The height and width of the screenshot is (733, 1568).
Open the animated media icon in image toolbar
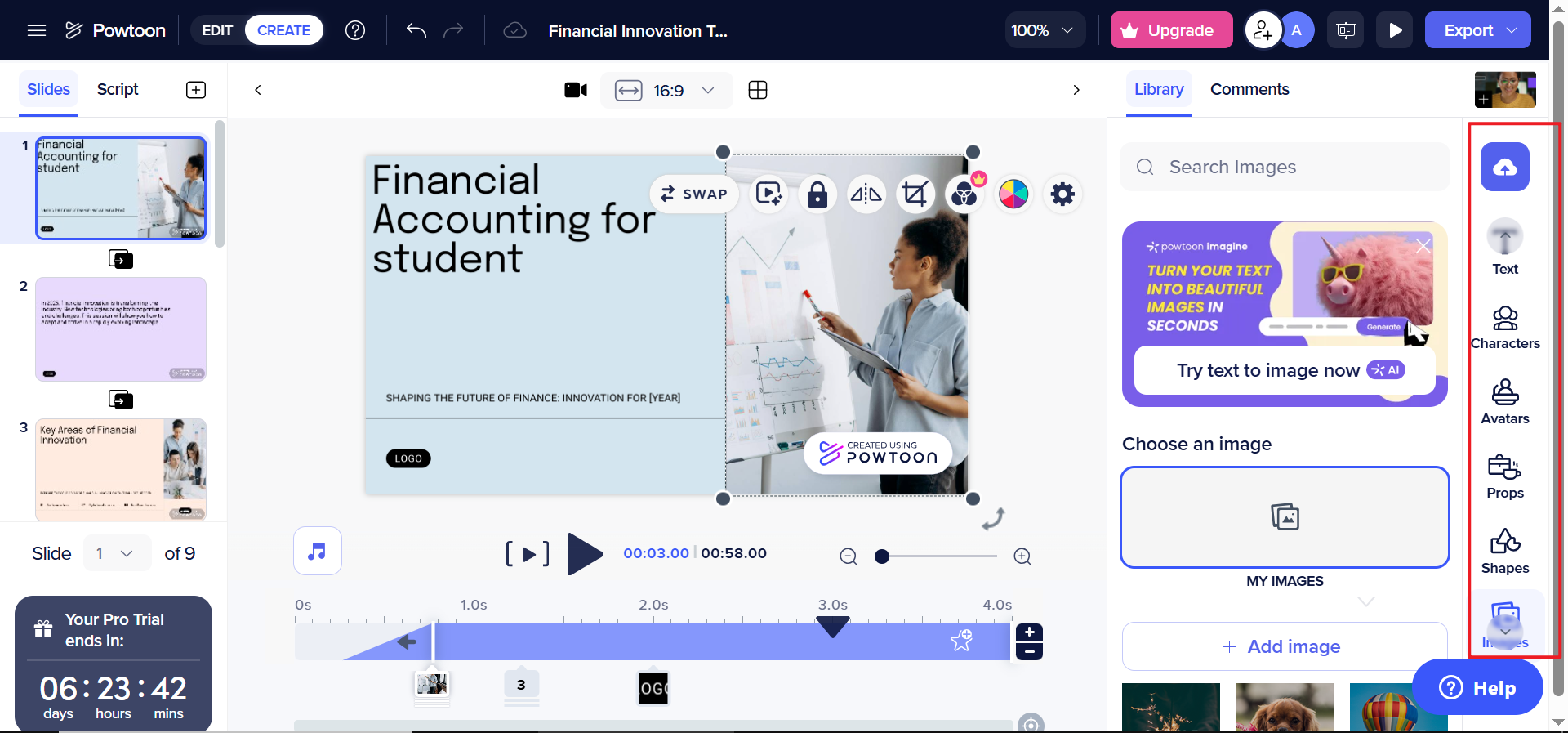point(768,194)
